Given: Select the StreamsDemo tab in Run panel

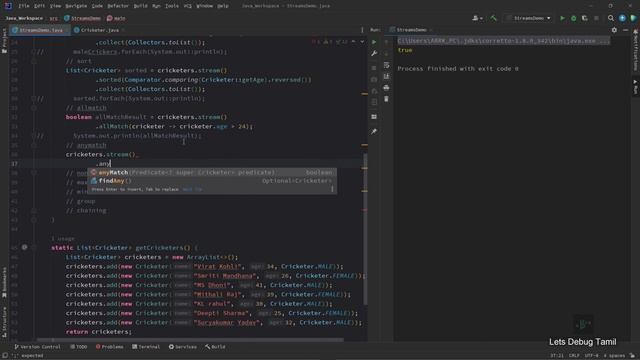Looking at the screenshot, I should tap(411, 30).
